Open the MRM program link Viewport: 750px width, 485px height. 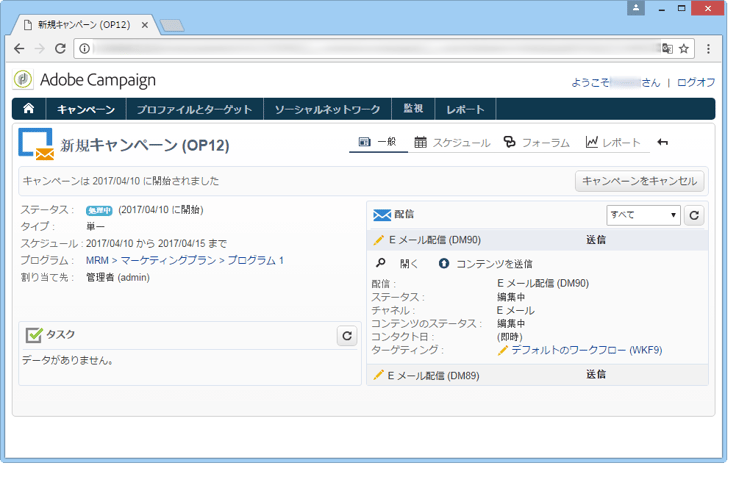97,260
